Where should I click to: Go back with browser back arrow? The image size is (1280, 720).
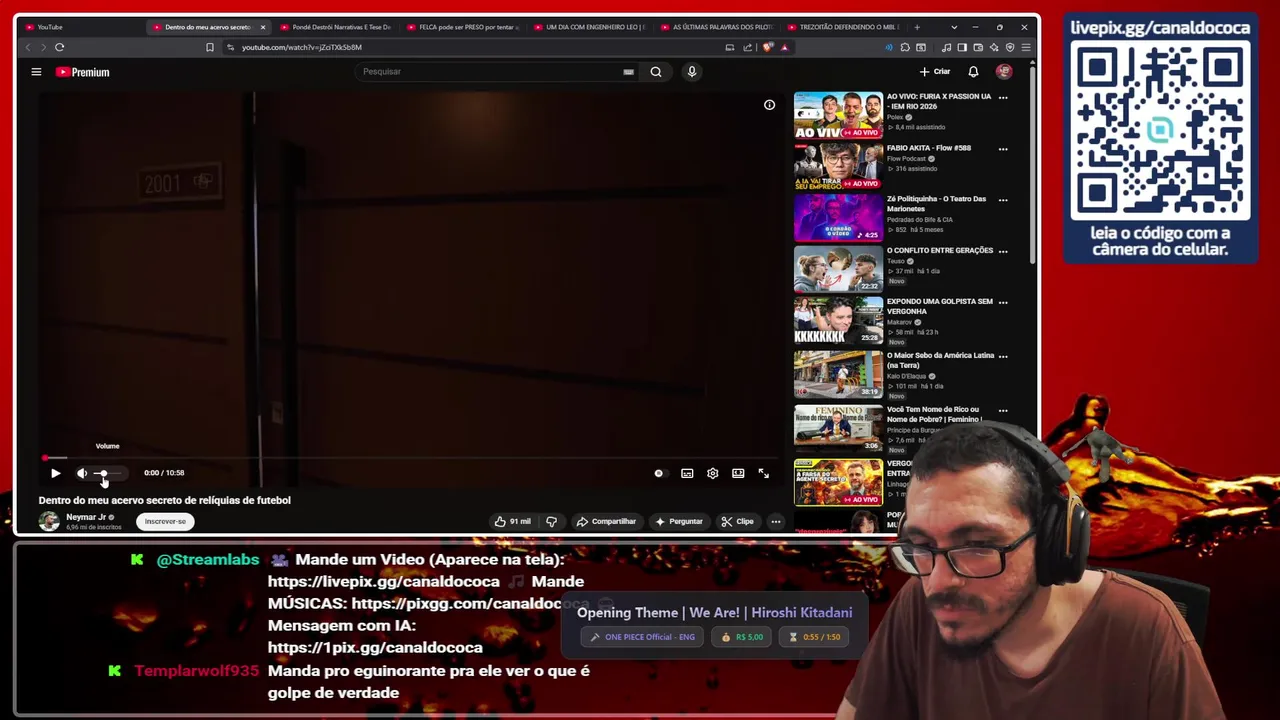(x=28, y=47)
